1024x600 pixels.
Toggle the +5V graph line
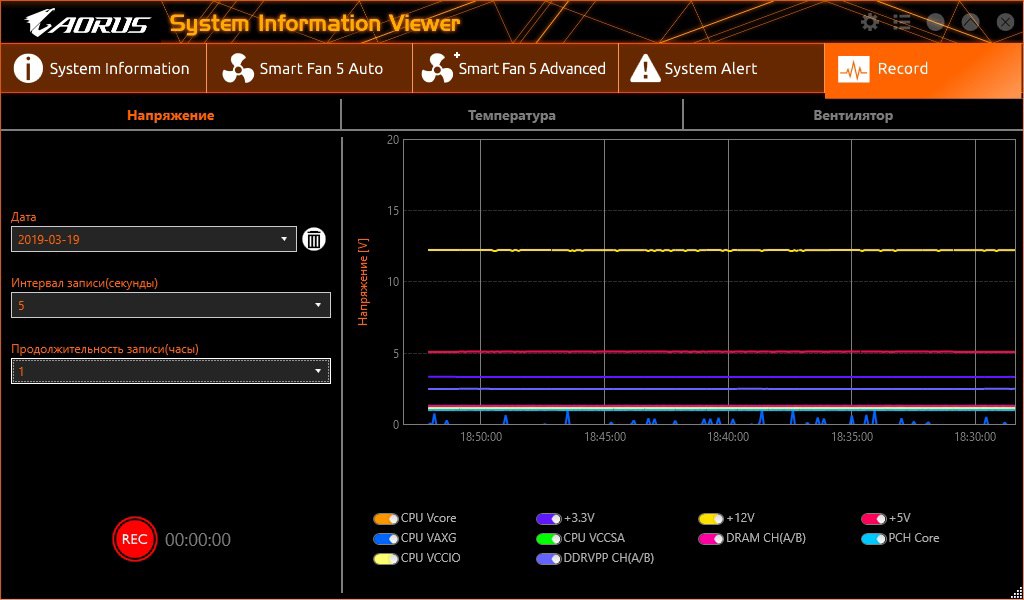pos(874,519)
